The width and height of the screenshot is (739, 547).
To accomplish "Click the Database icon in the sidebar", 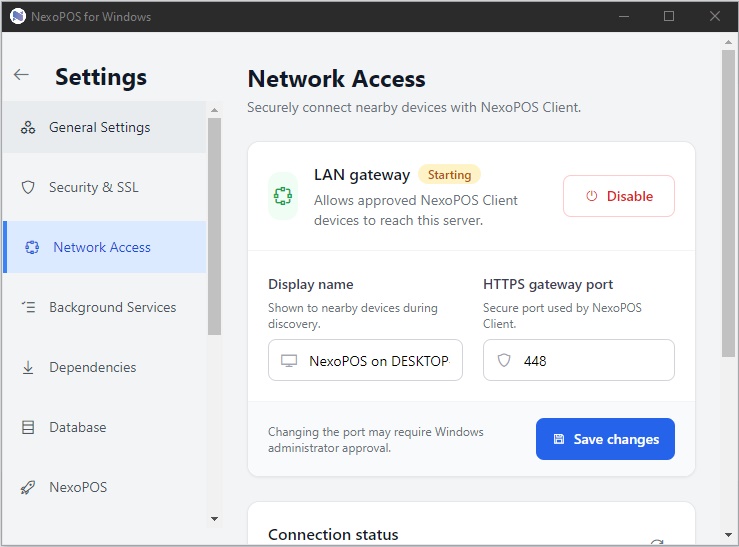I will [x=28, y=427].
